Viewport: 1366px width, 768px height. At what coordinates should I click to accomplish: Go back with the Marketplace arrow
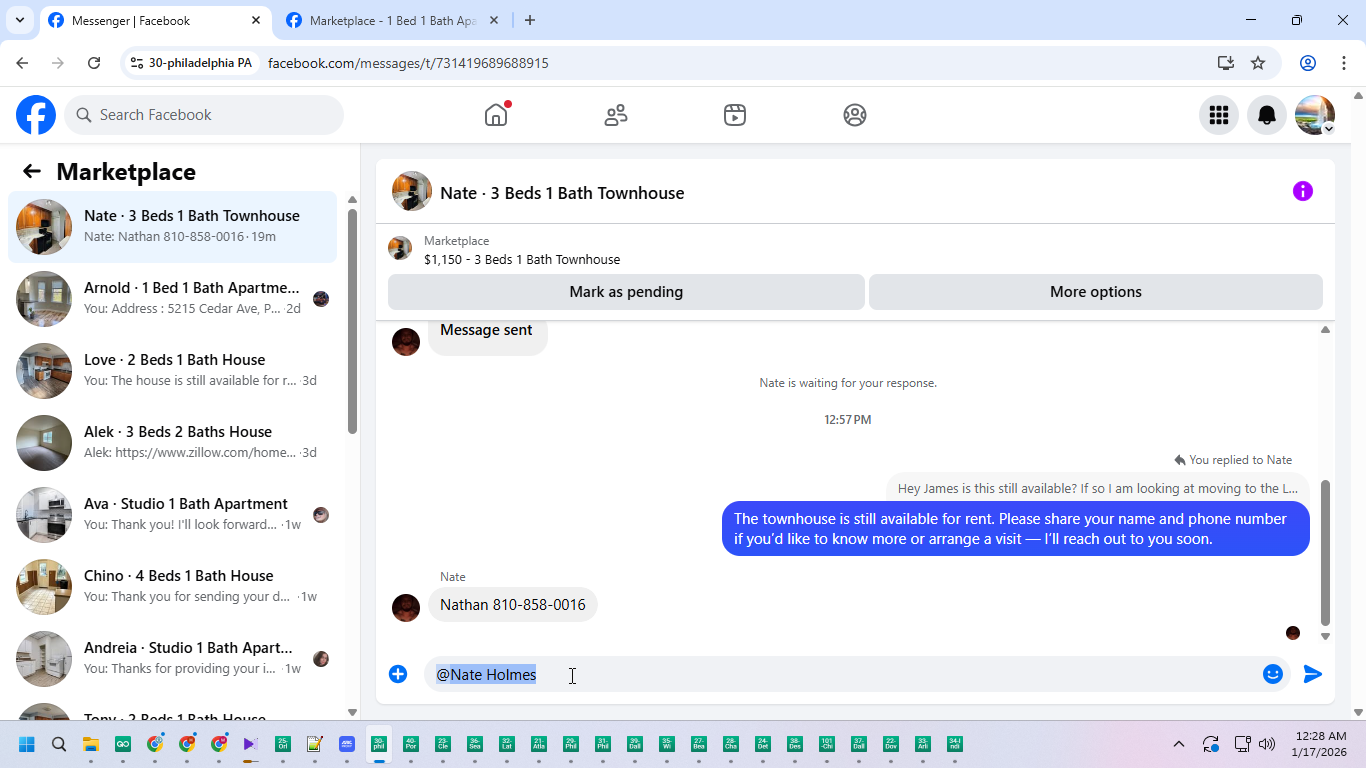(x=32, y=171)
